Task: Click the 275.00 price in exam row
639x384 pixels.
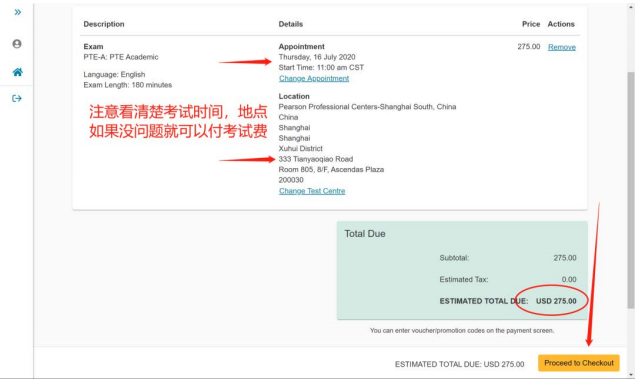Action: [529, 46]
